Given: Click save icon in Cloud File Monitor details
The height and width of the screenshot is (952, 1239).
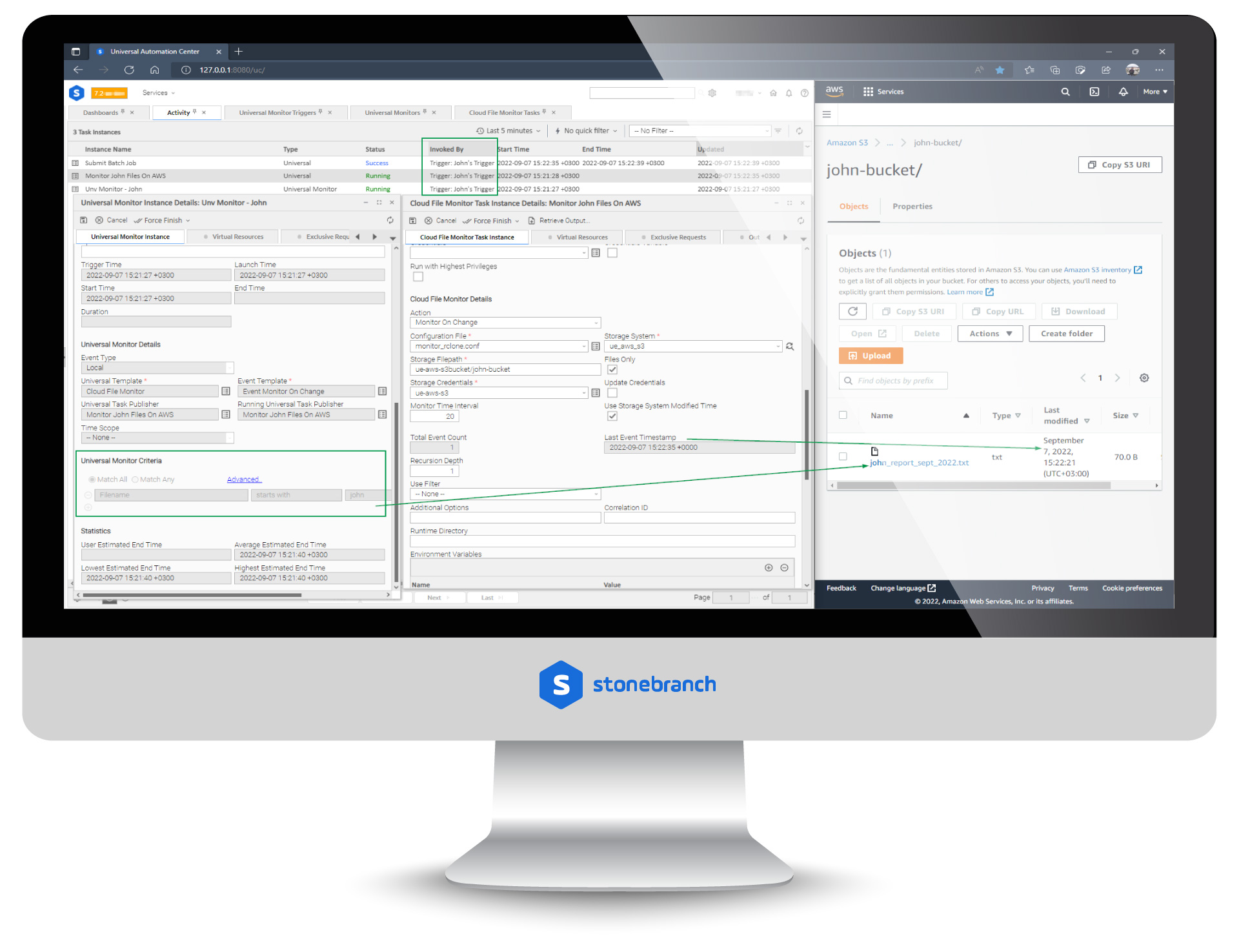Looking at the screenshot, I should pos(413,221).
